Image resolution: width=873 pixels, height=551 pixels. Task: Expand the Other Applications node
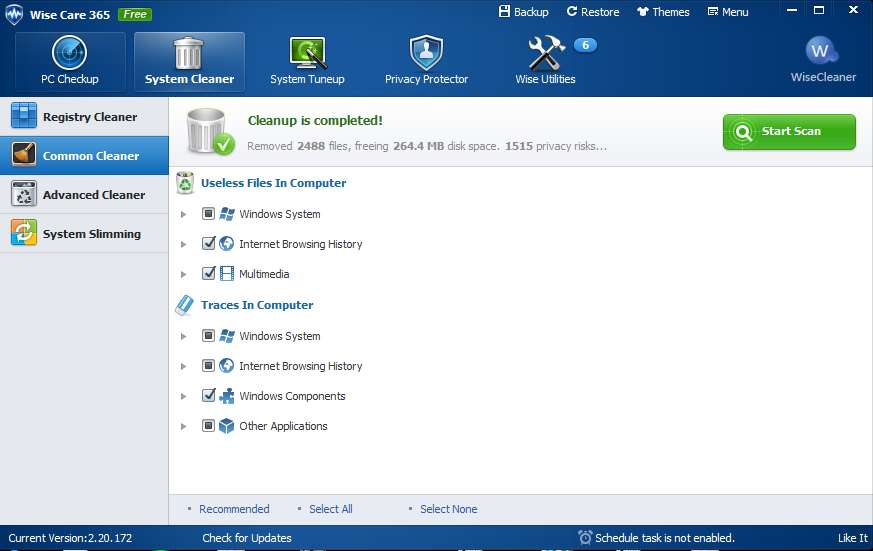[183, 426]
